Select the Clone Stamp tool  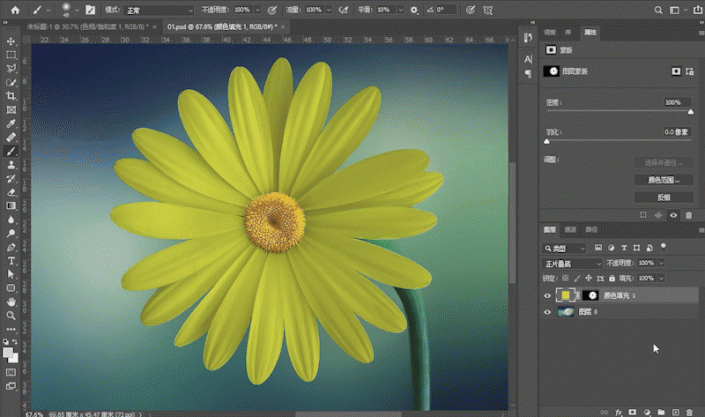[x=10, y=164]
